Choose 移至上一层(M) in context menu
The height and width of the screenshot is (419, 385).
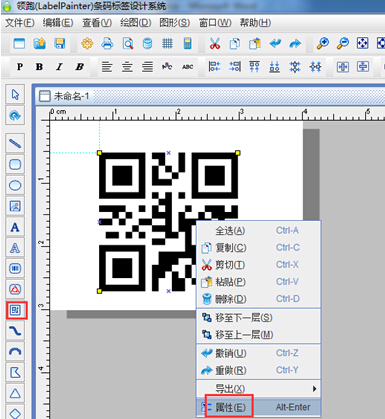click(x=258, y=334)
